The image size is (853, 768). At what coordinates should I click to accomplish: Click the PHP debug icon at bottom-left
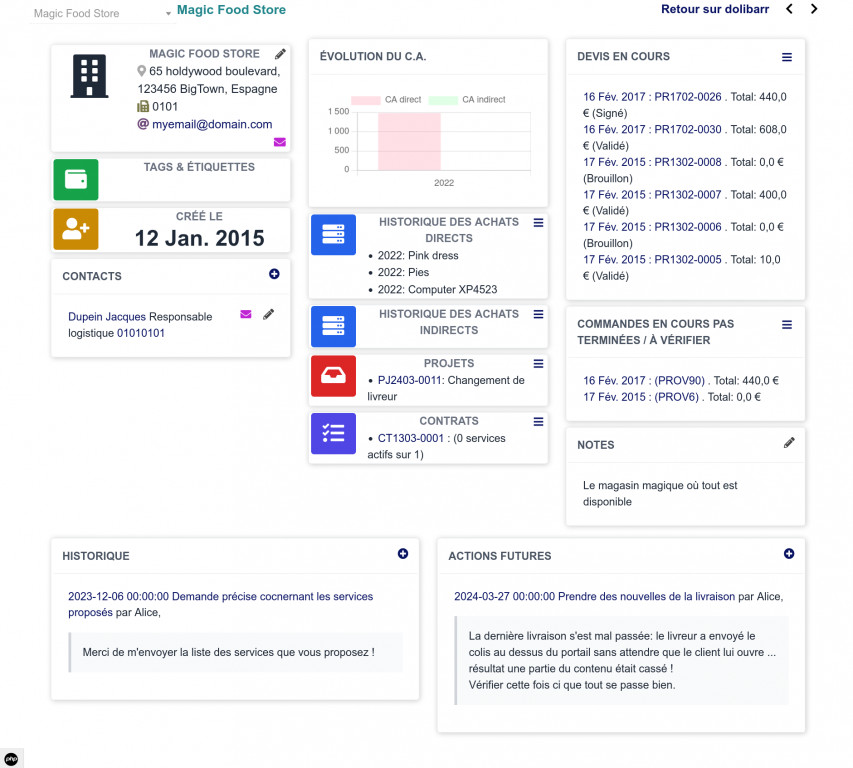click(11, 759)
